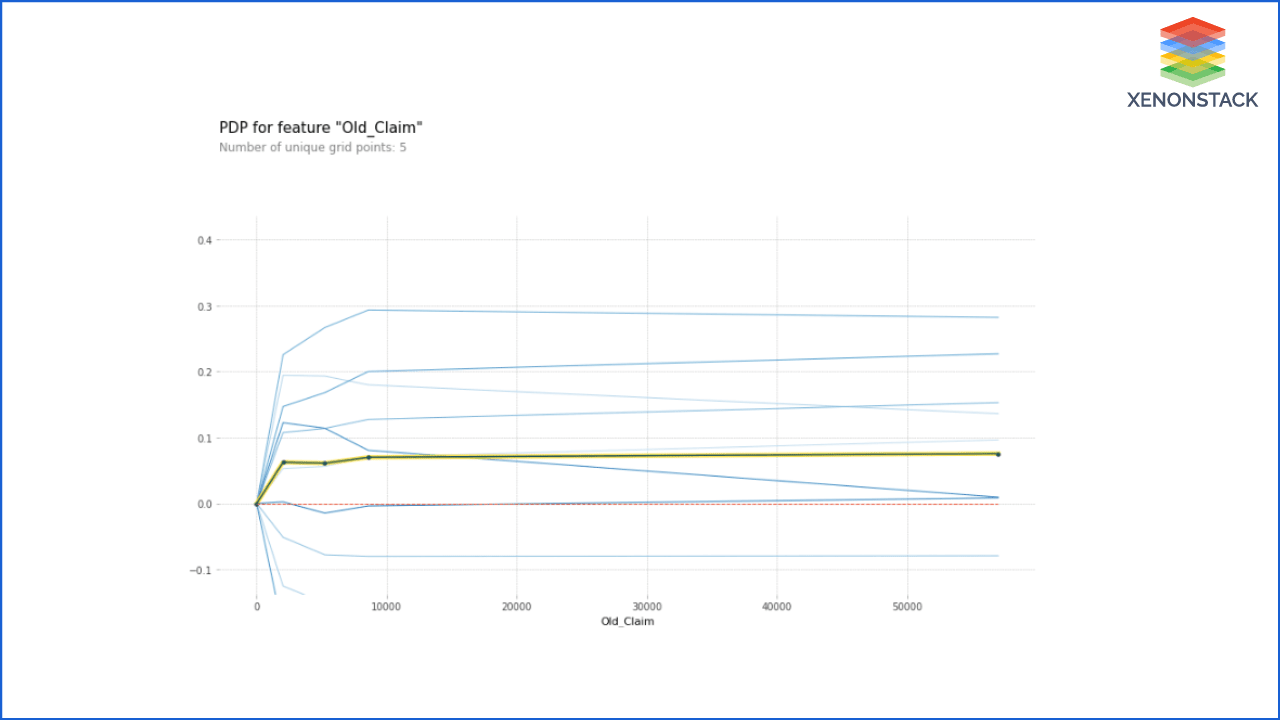This screenshot has width=1280, height=720.
Task: Click the PDP line's starting point at origin
Action: click(257, 504)
